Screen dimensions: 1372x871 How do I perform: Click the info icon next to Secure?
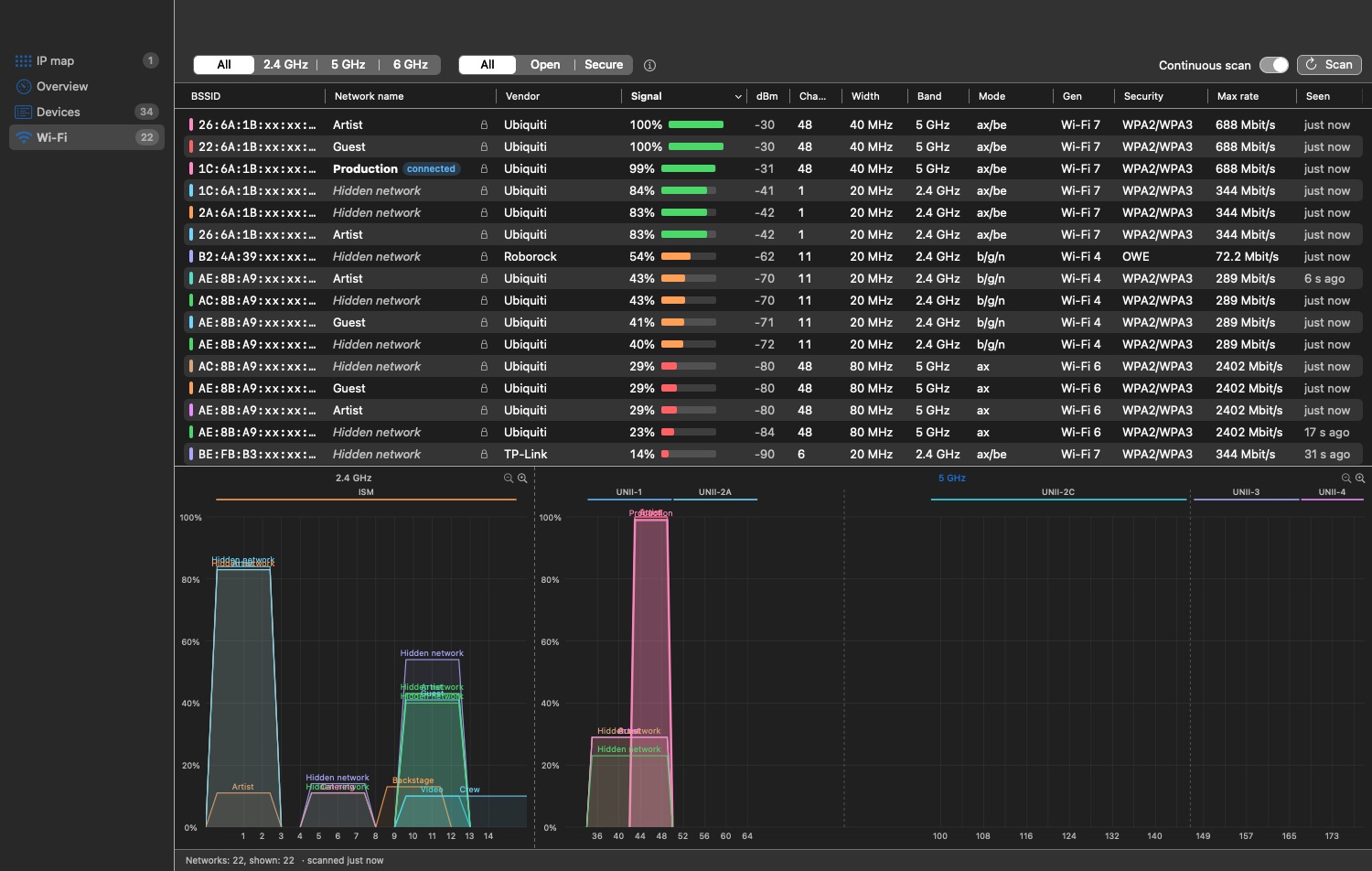click(x=649, y=65)
